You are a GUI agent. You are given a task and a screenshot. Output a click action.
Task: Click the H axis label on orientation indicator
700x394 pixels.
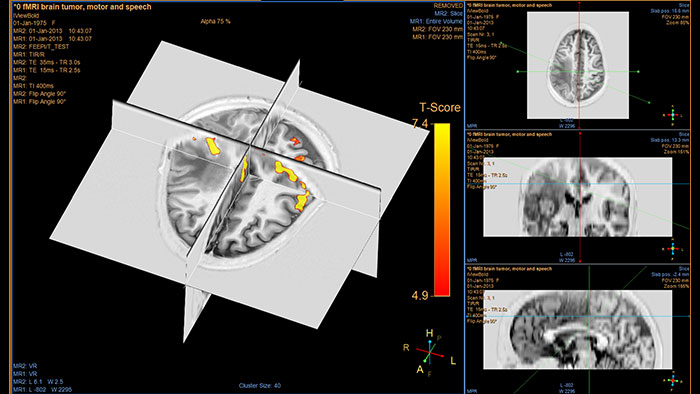tap(429, 333)
